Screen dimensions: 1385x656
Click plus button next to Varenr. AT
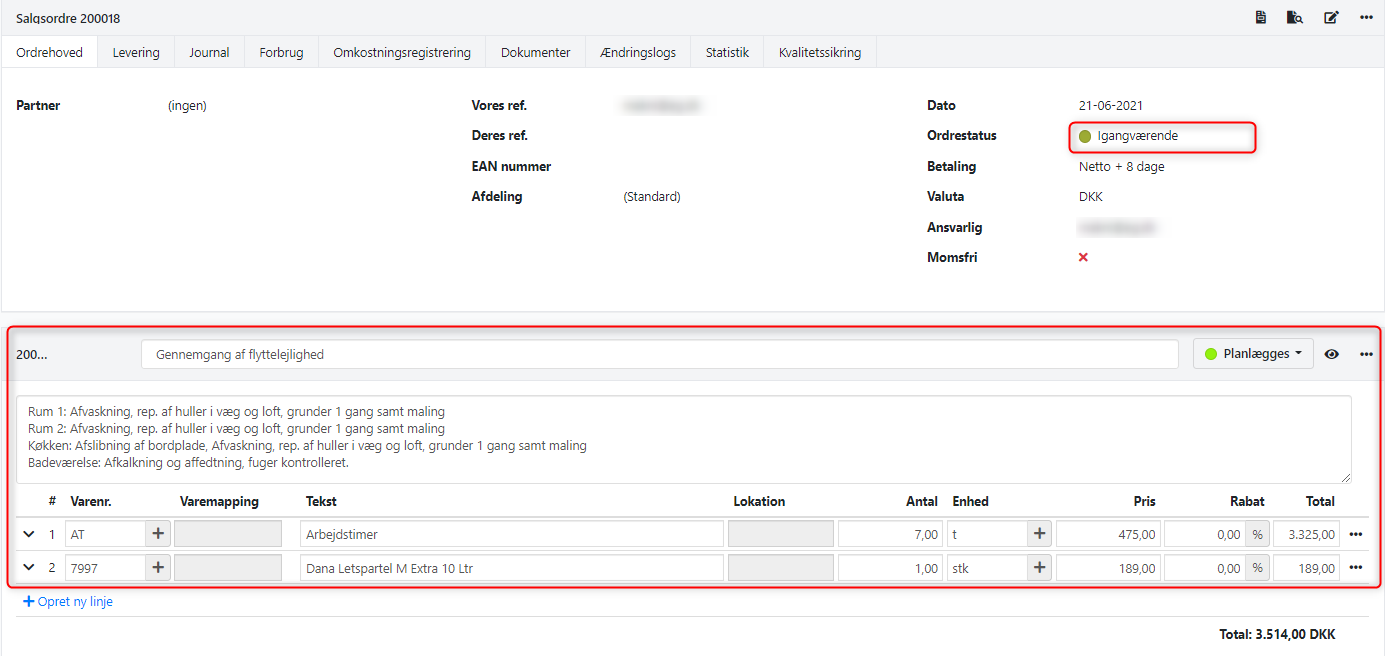click(x=158, y=534)
